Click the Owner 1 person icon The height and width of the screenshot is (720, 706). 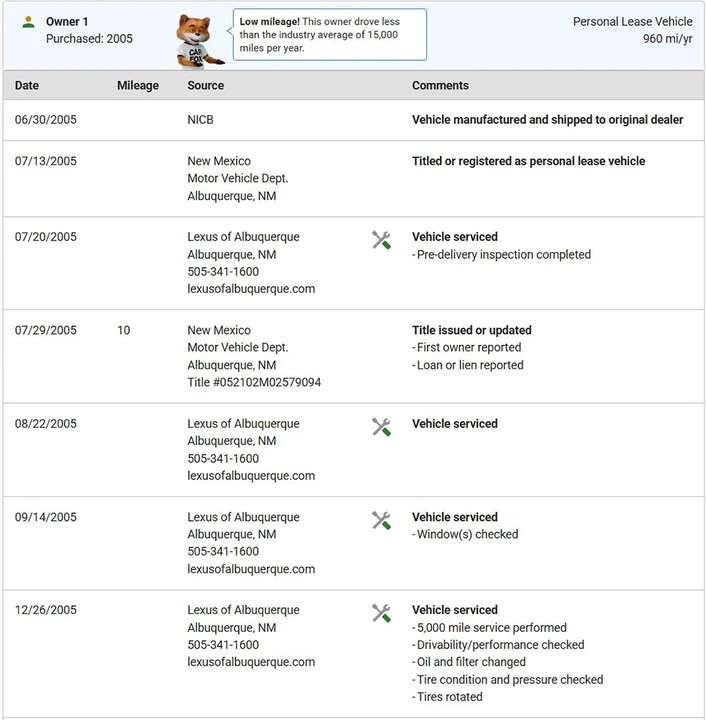click(x=28, y=22)
